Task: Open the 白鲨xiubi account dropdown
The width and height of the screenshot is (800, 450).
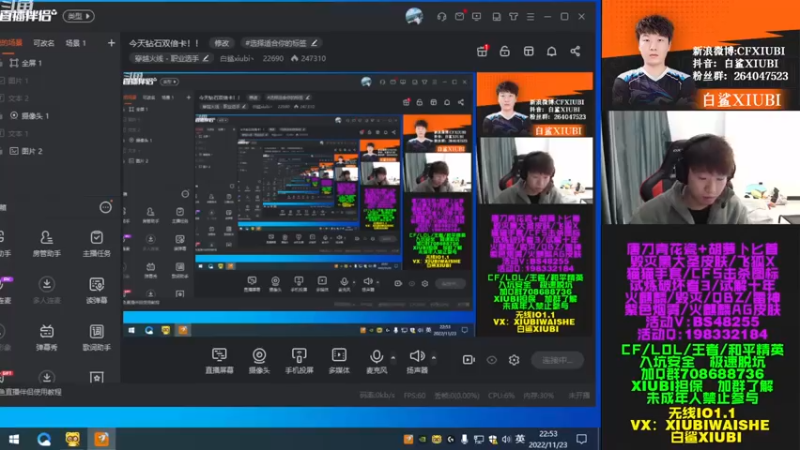Action: point(237,59)
